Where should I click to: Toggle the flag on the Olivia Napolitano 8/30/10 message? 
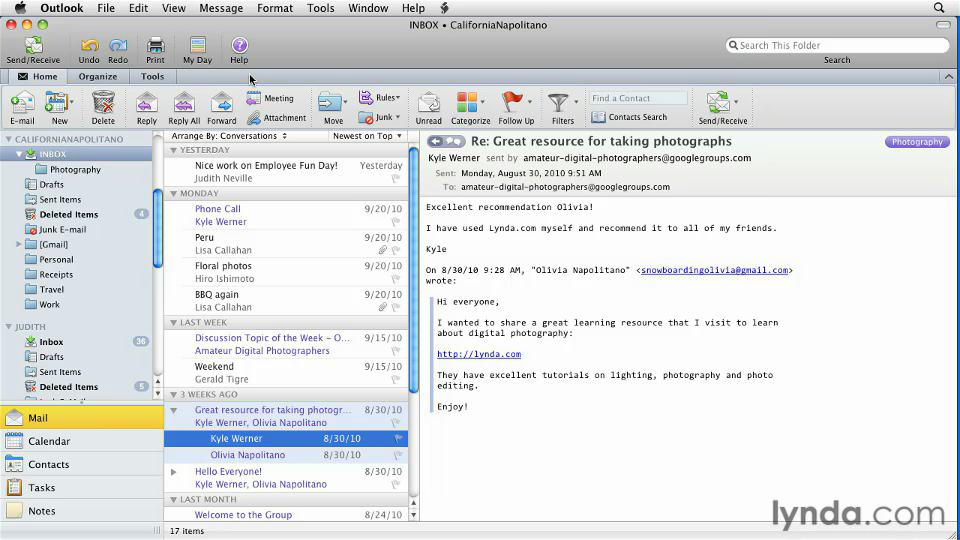pos(399,455)
